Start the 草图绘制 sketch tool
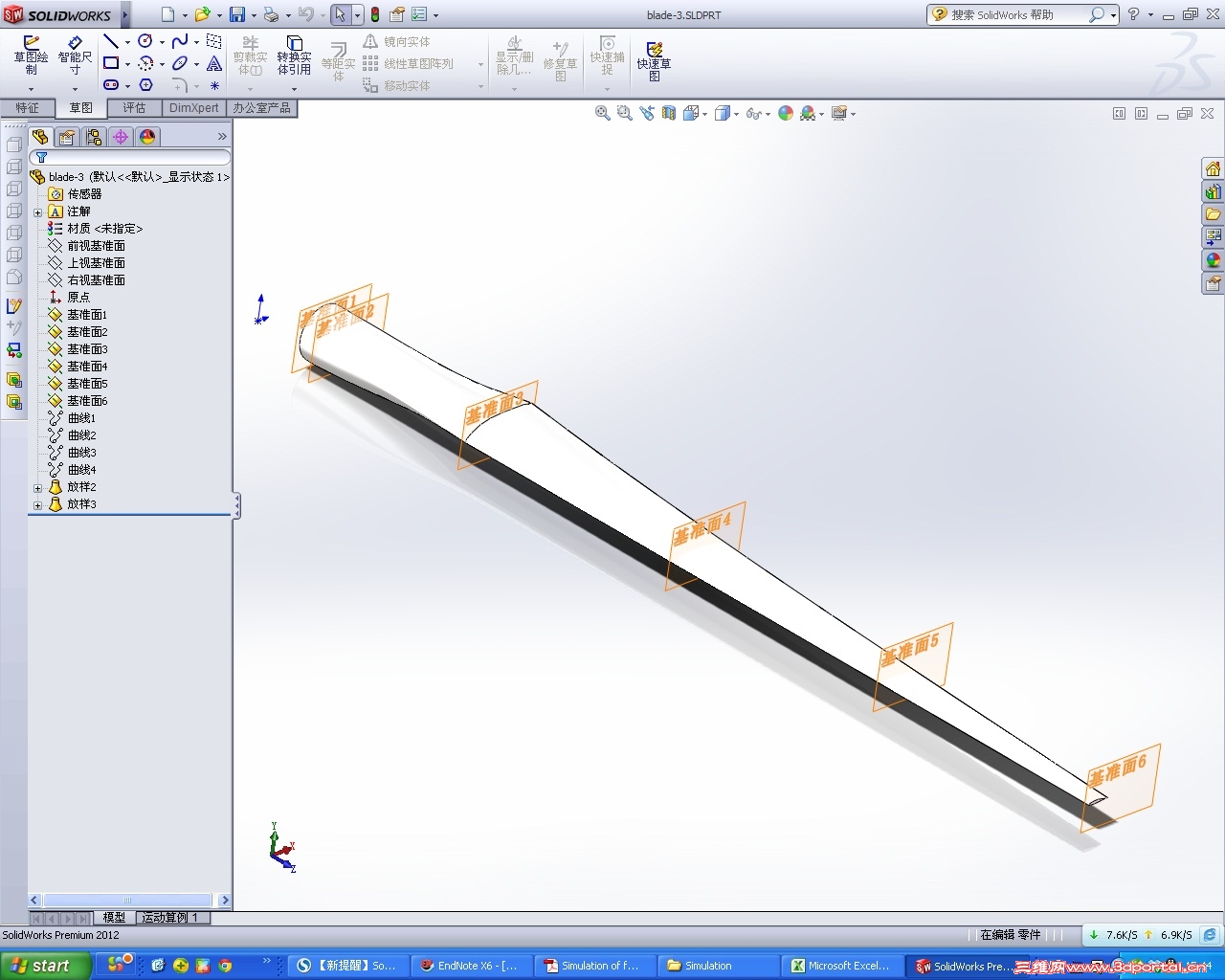The width and height of the screenshot is (1225, 980). pos(31,56)
